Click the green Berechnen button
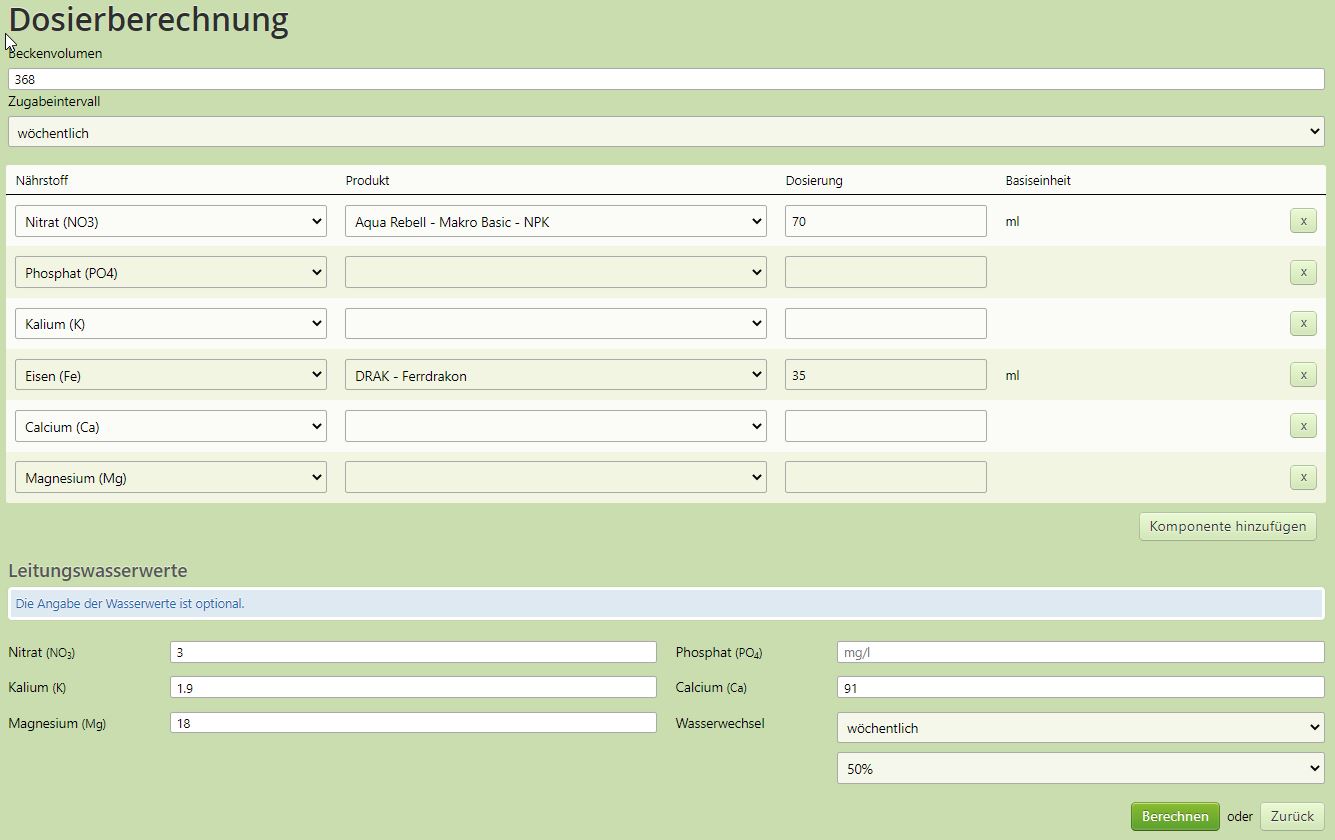 (x=1175, y=816)
